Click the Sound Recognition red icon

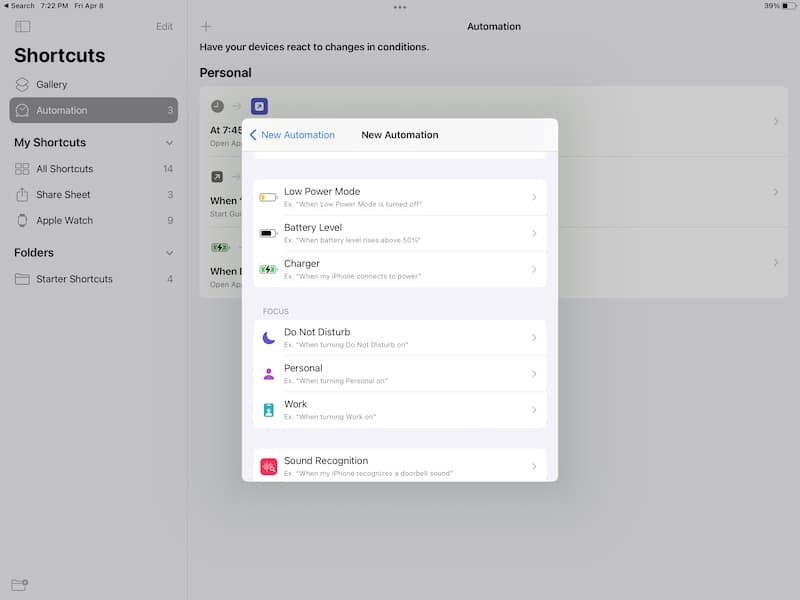pyautogui.click(x=268, y=466)
